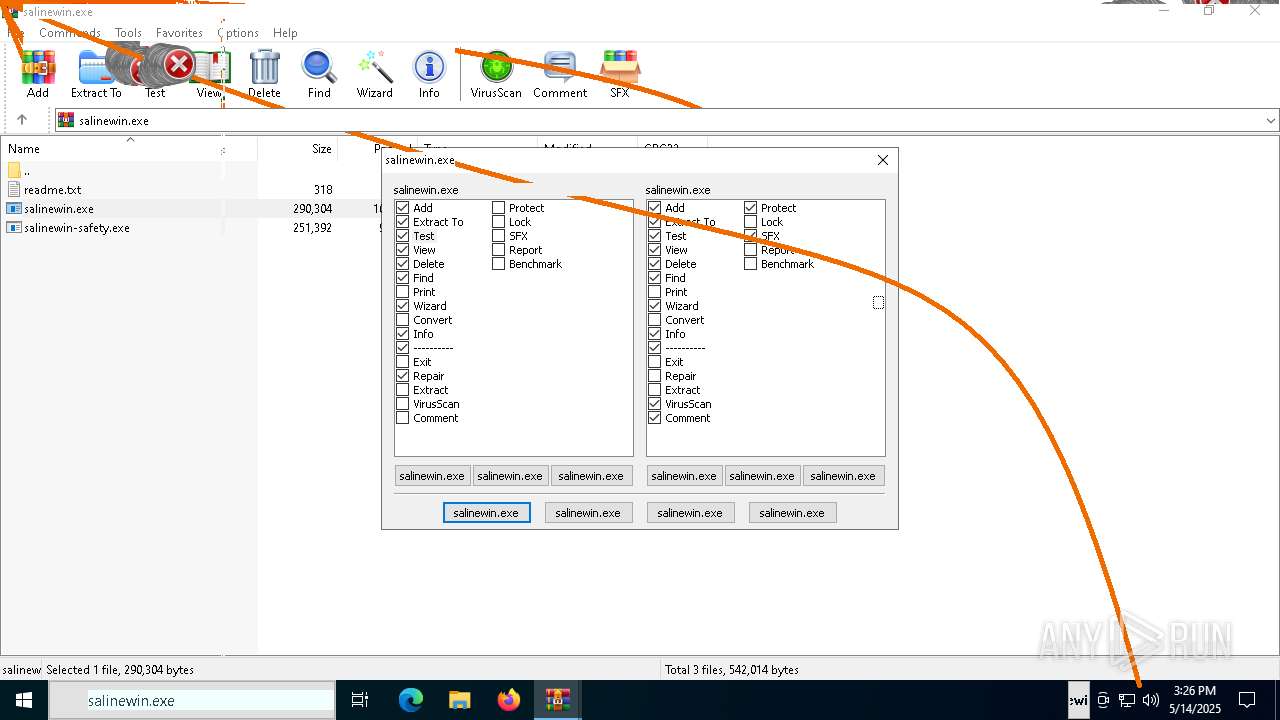Open Task View on the taskbar
Viewport: 1280px width, 720px height.
tap(360, 700)
